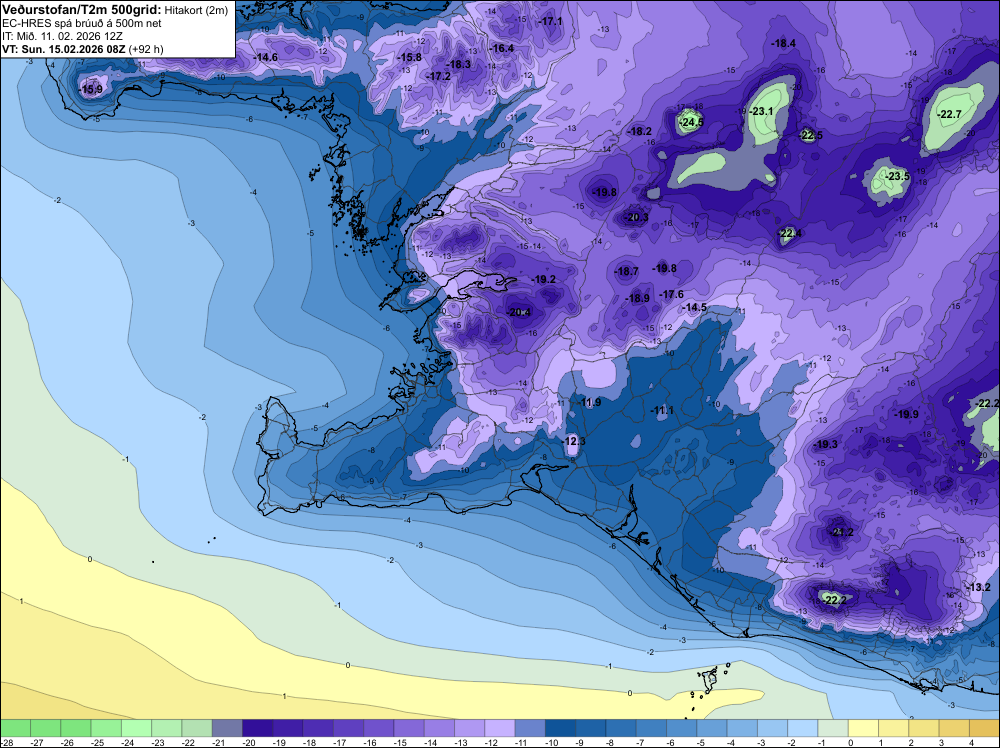The height and width of the screenshot is (748, 1000).
Task: Click the -19.3 temperature value
Action: (826, 444)
